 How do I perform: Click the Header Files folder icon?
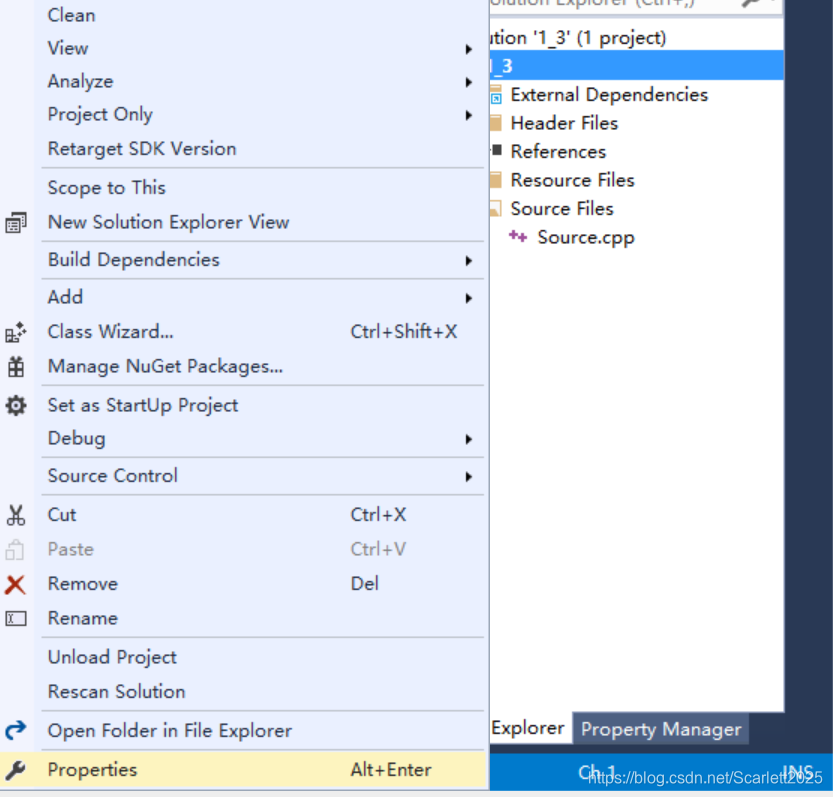[495, 123]
